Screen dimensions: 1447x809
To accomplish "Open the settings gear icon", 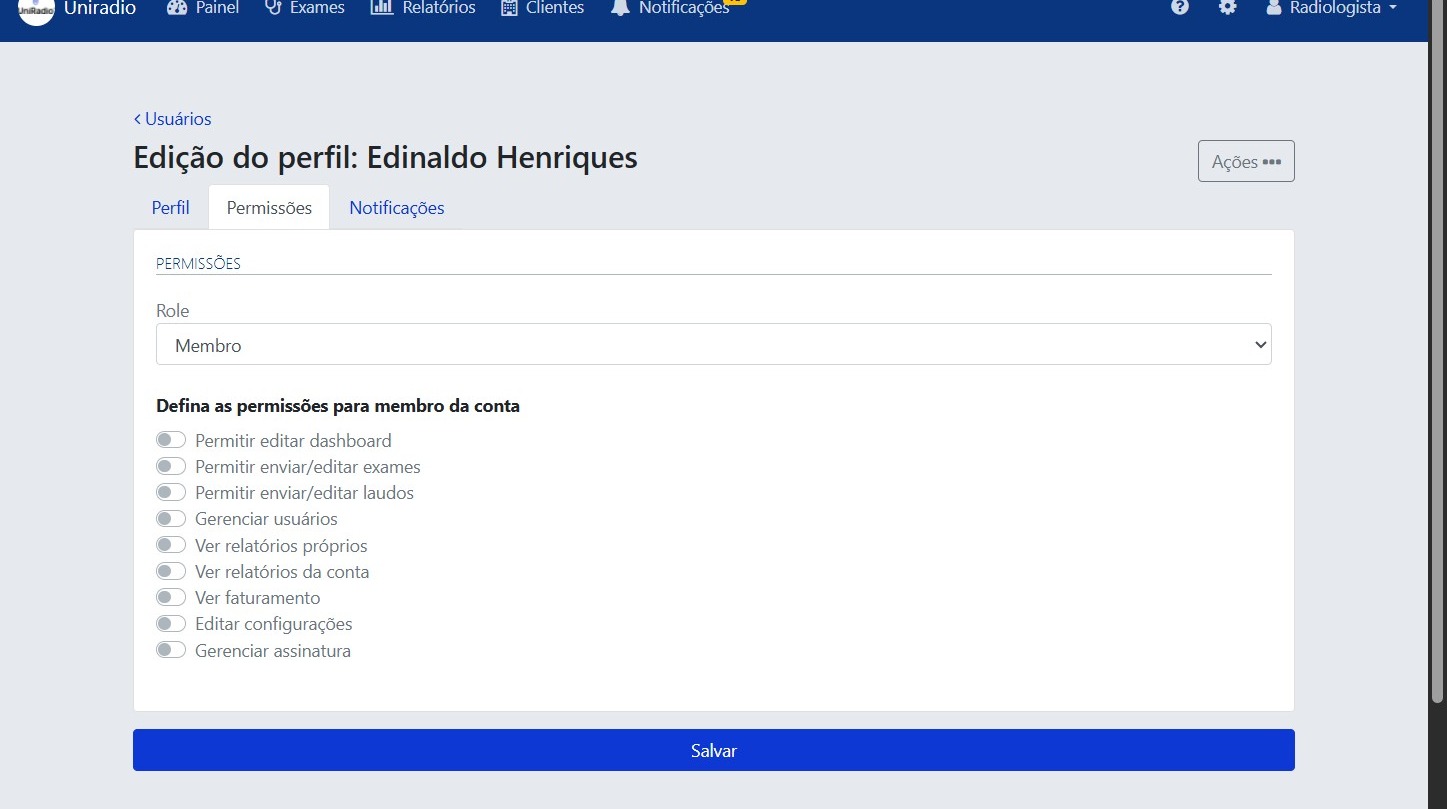I will pos(1227,8).
